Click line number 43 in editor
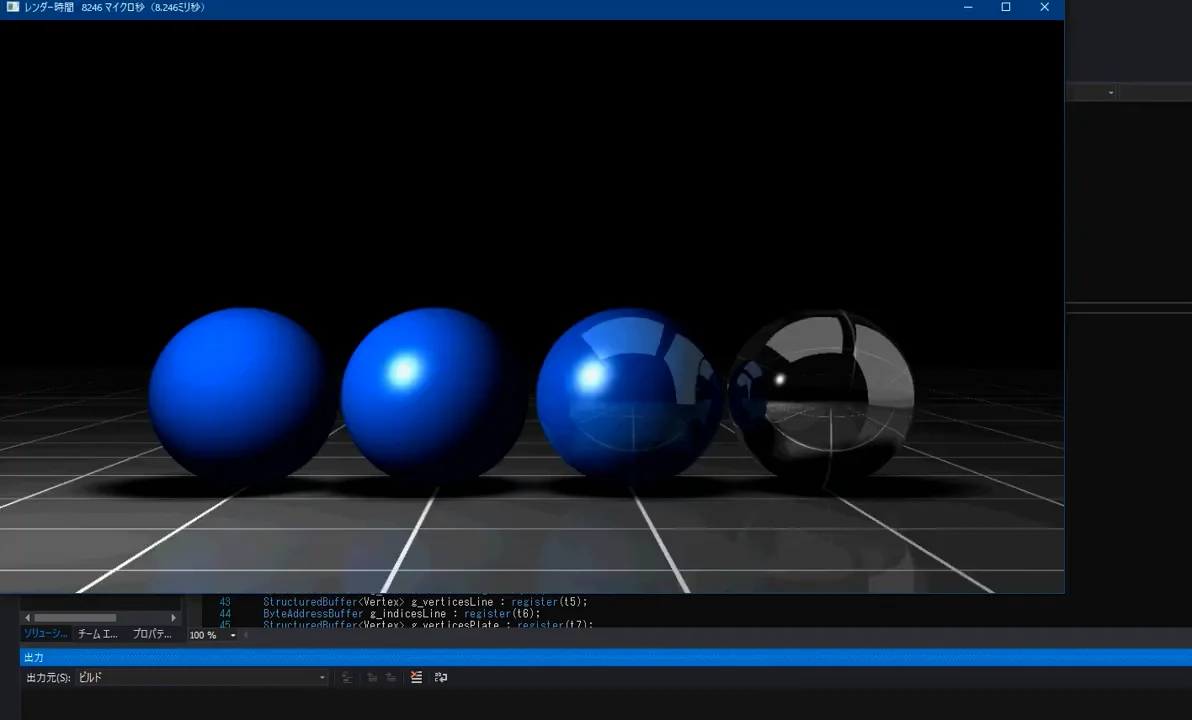The height and width of the screenshot is (720, 1192). click(x=225, y=601)
